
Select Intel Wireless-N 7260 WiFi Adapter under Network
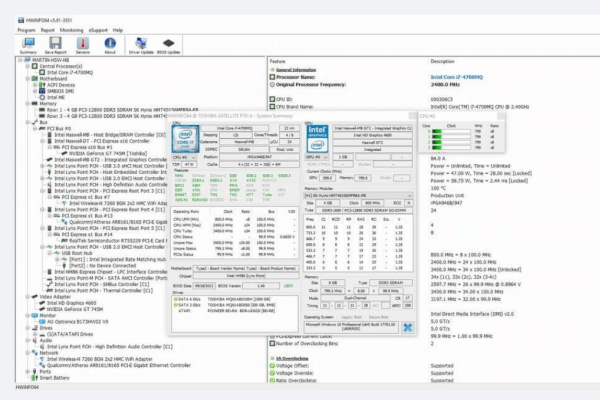(99, 359)
